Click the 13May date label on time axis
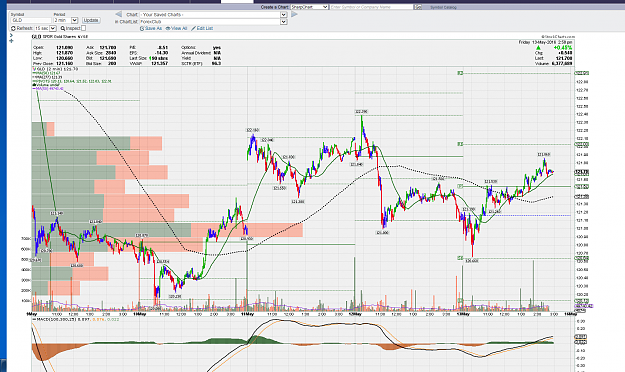The height and width of the screenshot is (372, 625). tap(462, 314)
